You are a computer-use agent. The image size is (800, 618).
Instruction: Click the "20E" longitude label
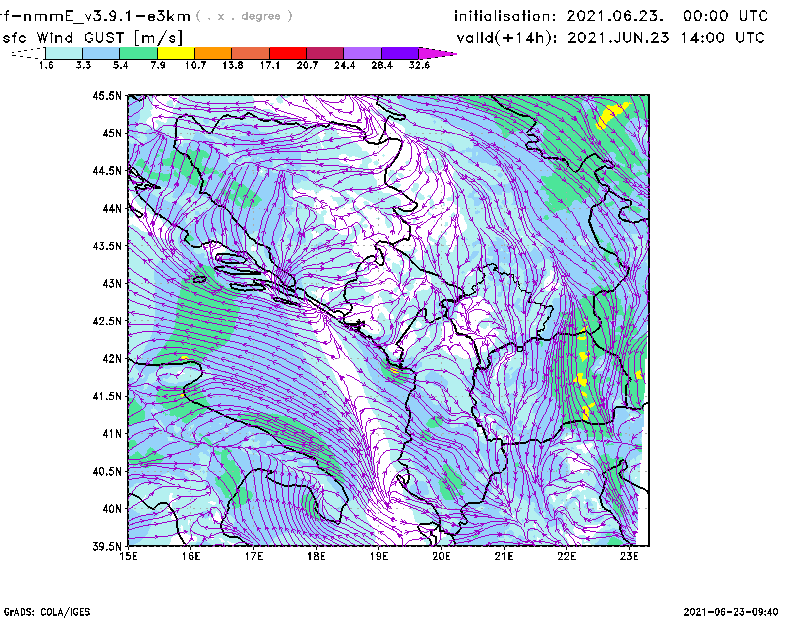(x=441, y=556)
